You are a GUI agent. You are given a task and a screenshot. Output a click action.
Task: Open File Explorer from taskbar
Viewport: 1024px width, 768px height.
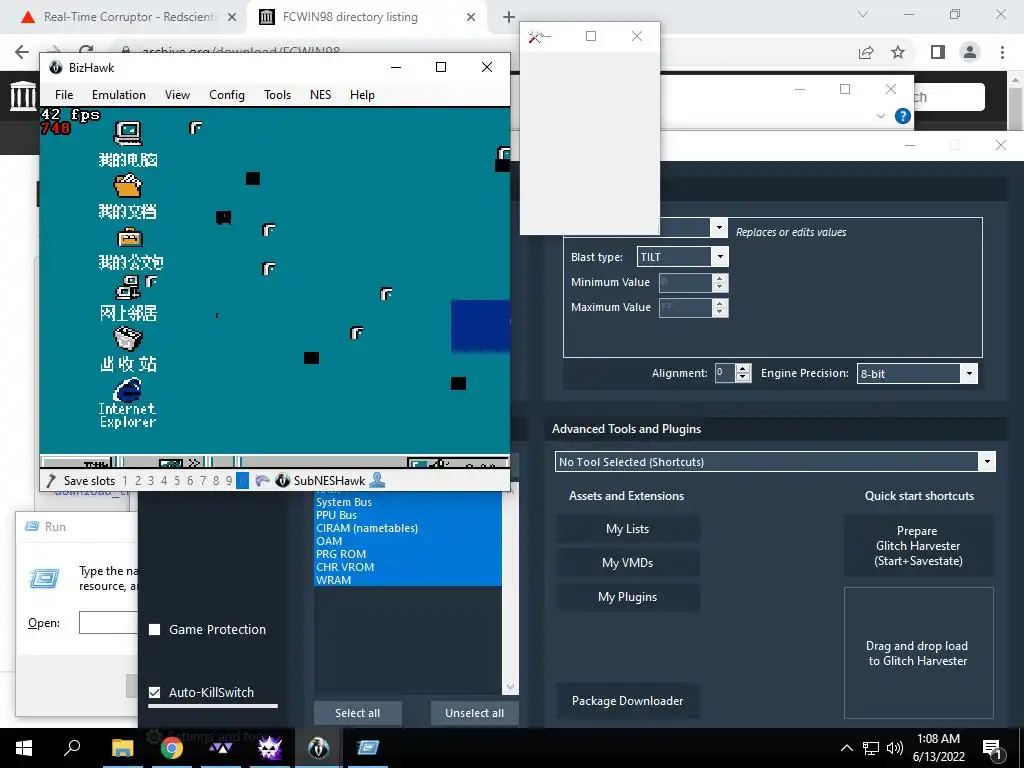pos(122,748)
